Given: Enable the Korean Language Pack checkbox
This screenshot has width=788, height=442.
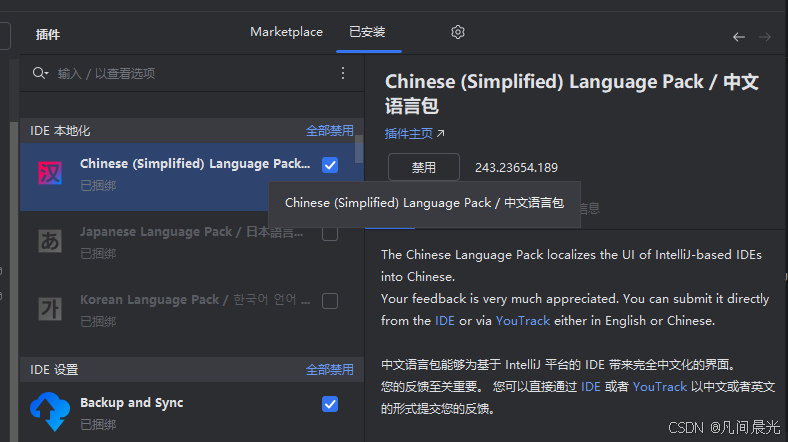Looking at the screenshot, I should pyautogui.click(x=330, y=301).
